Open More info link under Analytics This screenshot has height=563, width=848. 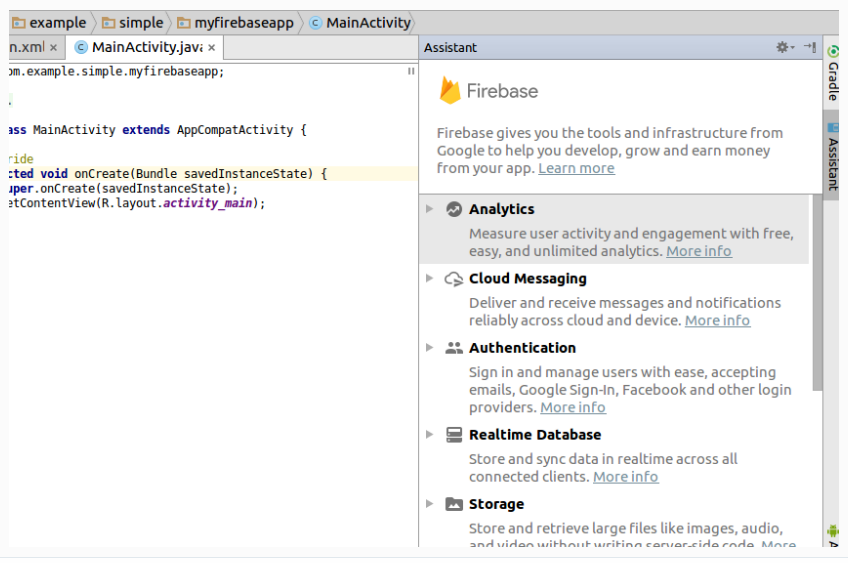tap(698, 251)
